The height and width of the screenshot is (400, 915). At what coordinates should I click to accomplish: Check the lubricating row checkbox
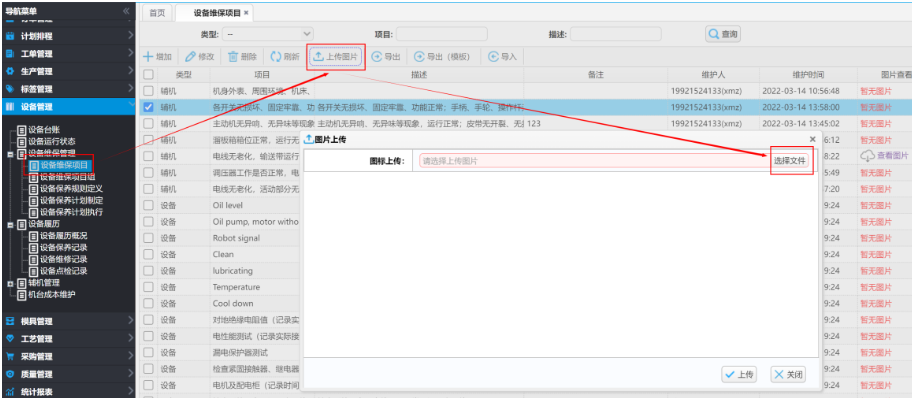pos(149,271)
